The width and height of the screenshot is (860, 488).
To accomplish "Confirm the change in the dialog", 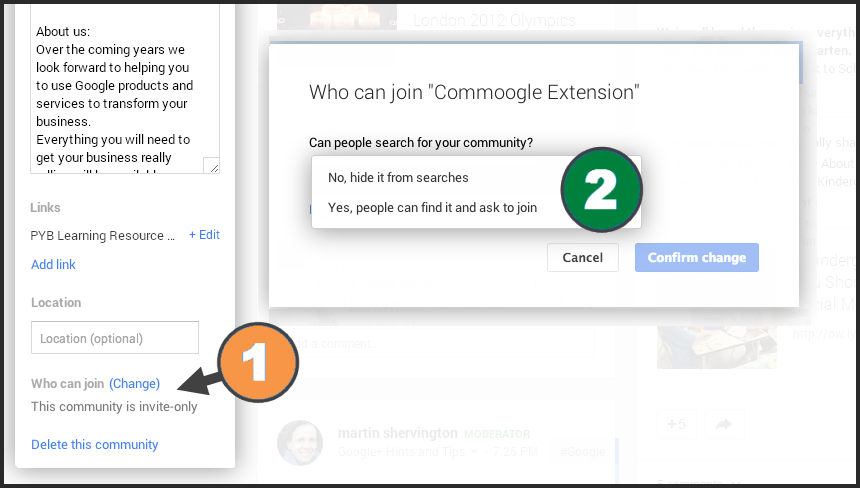I will pos(697,258).
